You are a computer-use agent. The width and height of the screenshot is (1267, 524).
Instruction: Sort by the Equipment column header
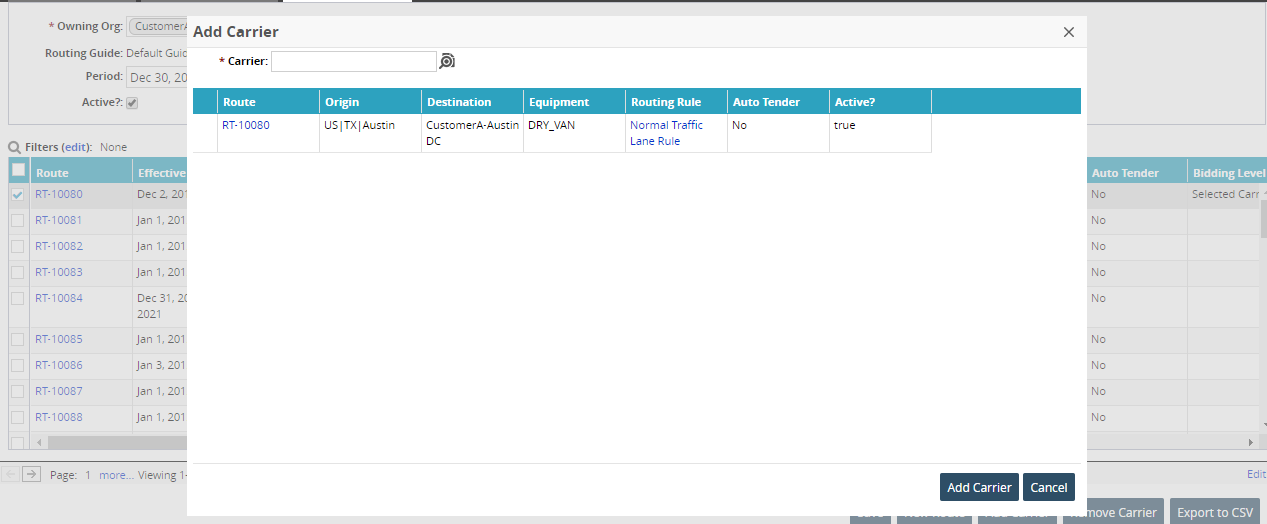574,102
